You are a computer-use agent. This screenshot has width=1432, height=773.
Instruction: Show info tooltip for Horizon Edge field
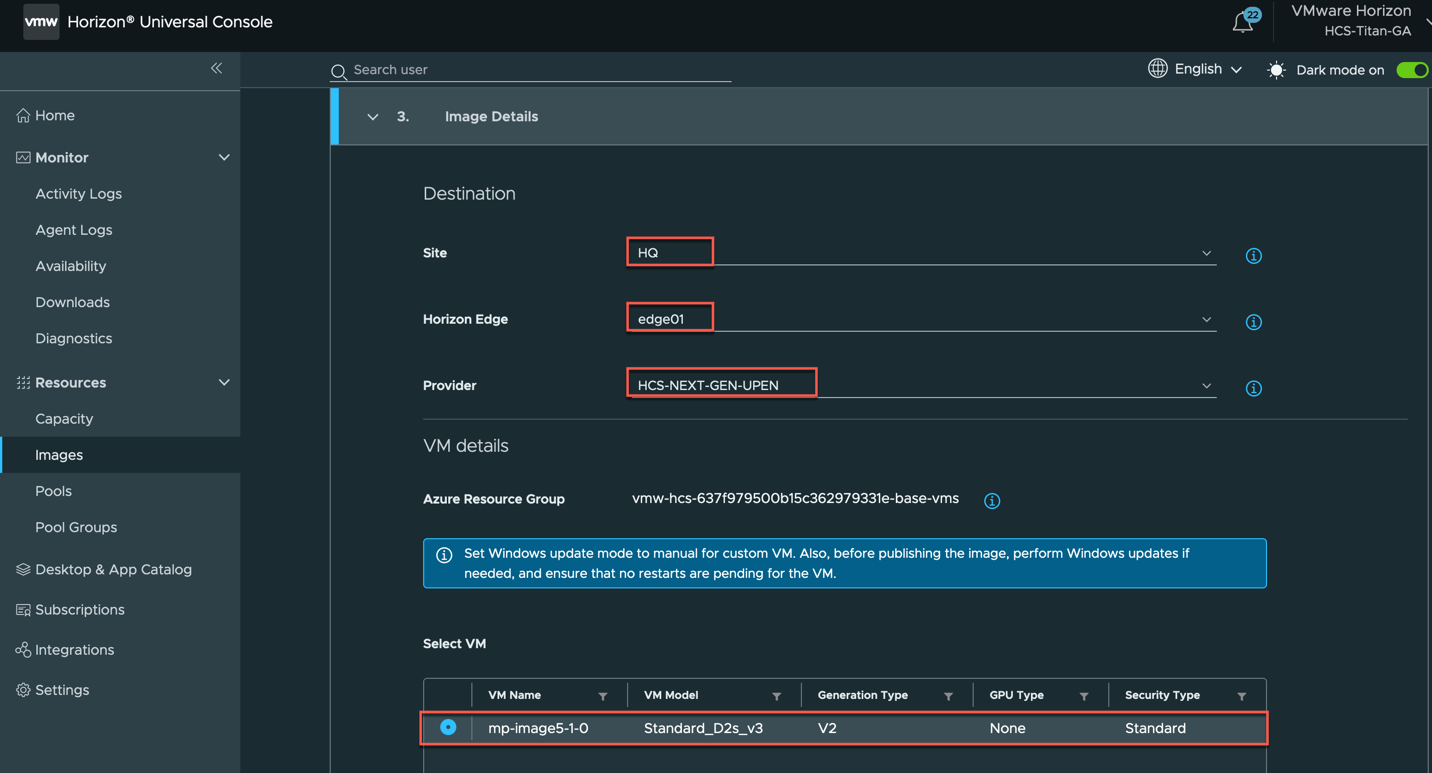[1253, 322]
